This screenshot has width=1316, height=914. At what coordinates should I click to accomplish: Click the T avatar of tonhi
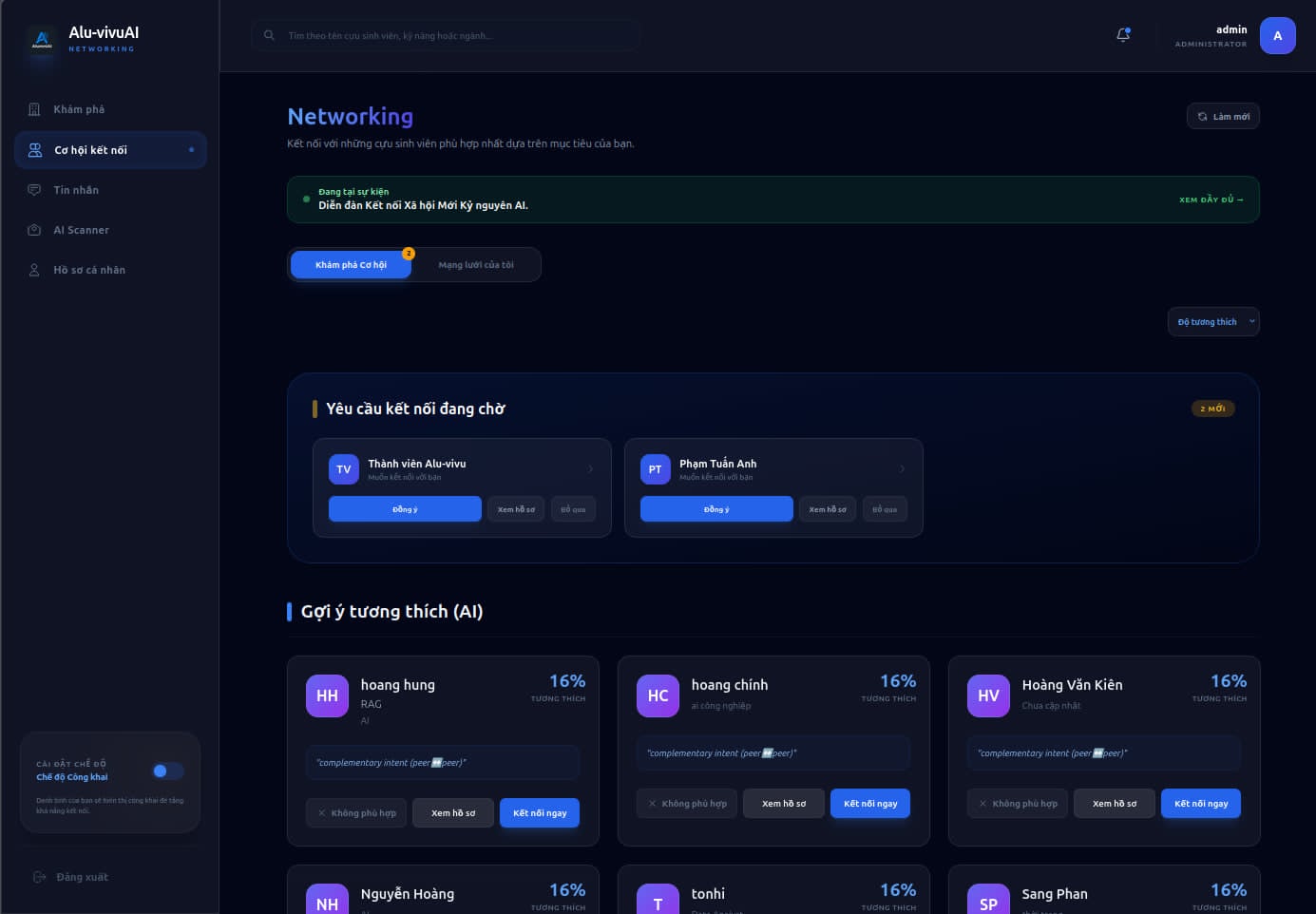click(x=658, y=899)
